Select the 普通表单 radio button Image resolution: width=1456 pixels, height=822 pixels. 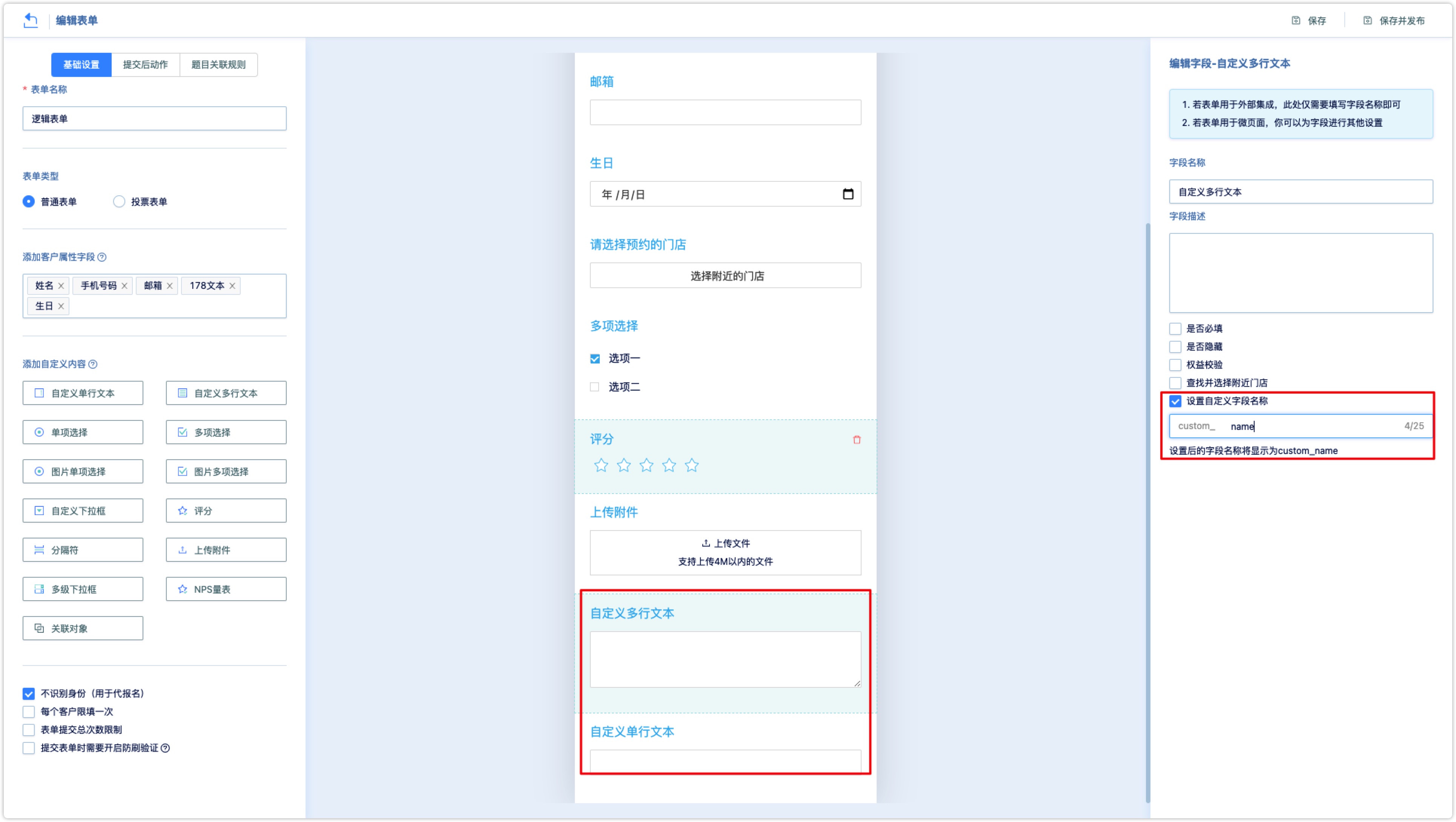(28, 202)
